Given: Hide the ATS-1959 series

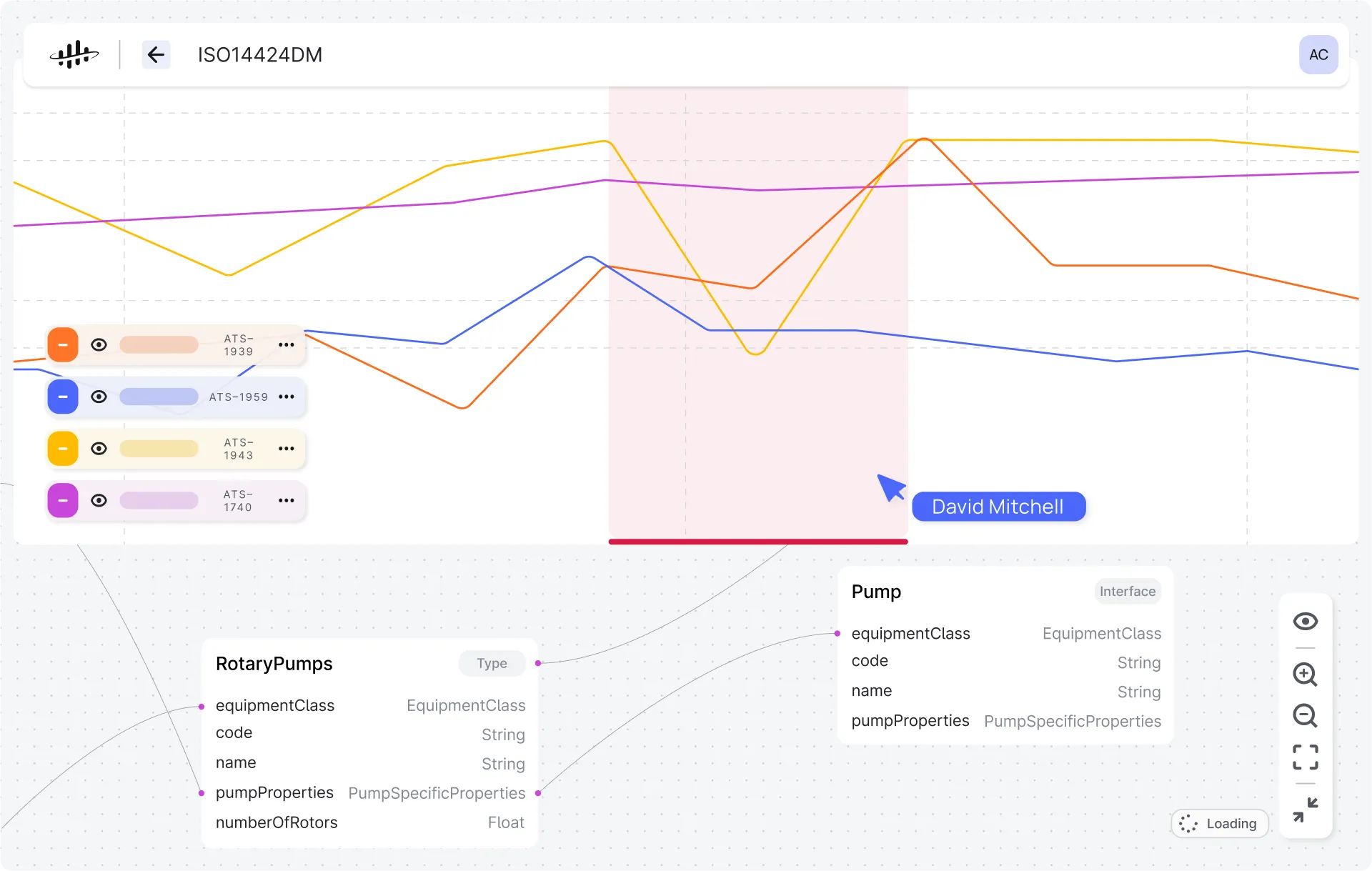Looking at the screenshot, I should 99,397.
